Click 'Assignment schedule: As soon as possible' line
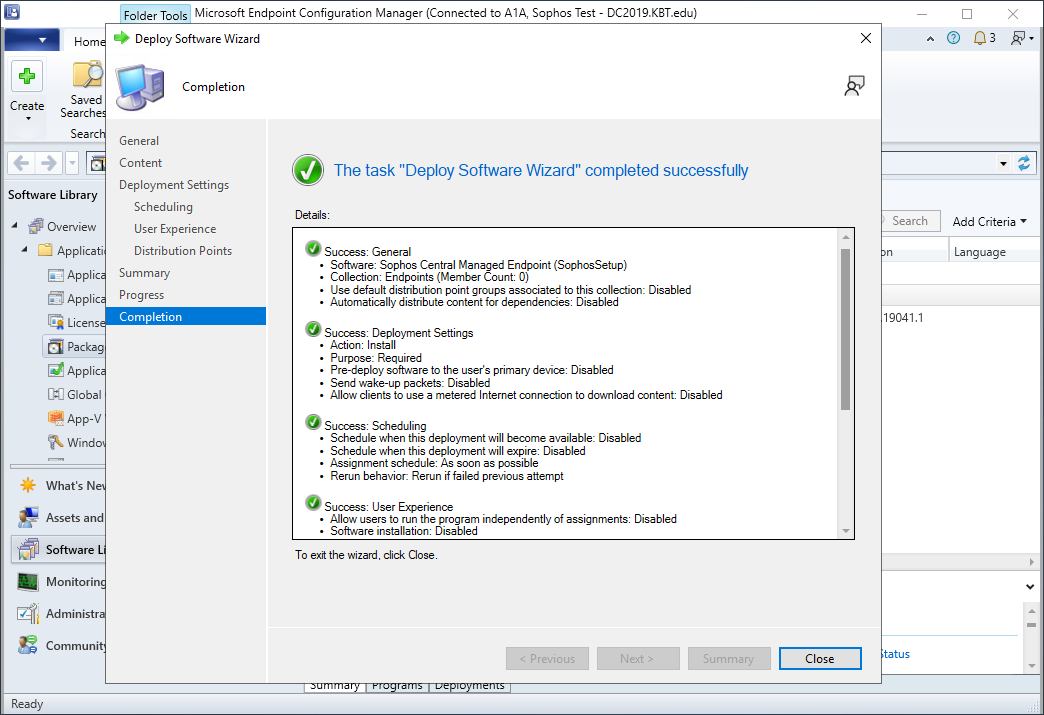 coord(434,463)
